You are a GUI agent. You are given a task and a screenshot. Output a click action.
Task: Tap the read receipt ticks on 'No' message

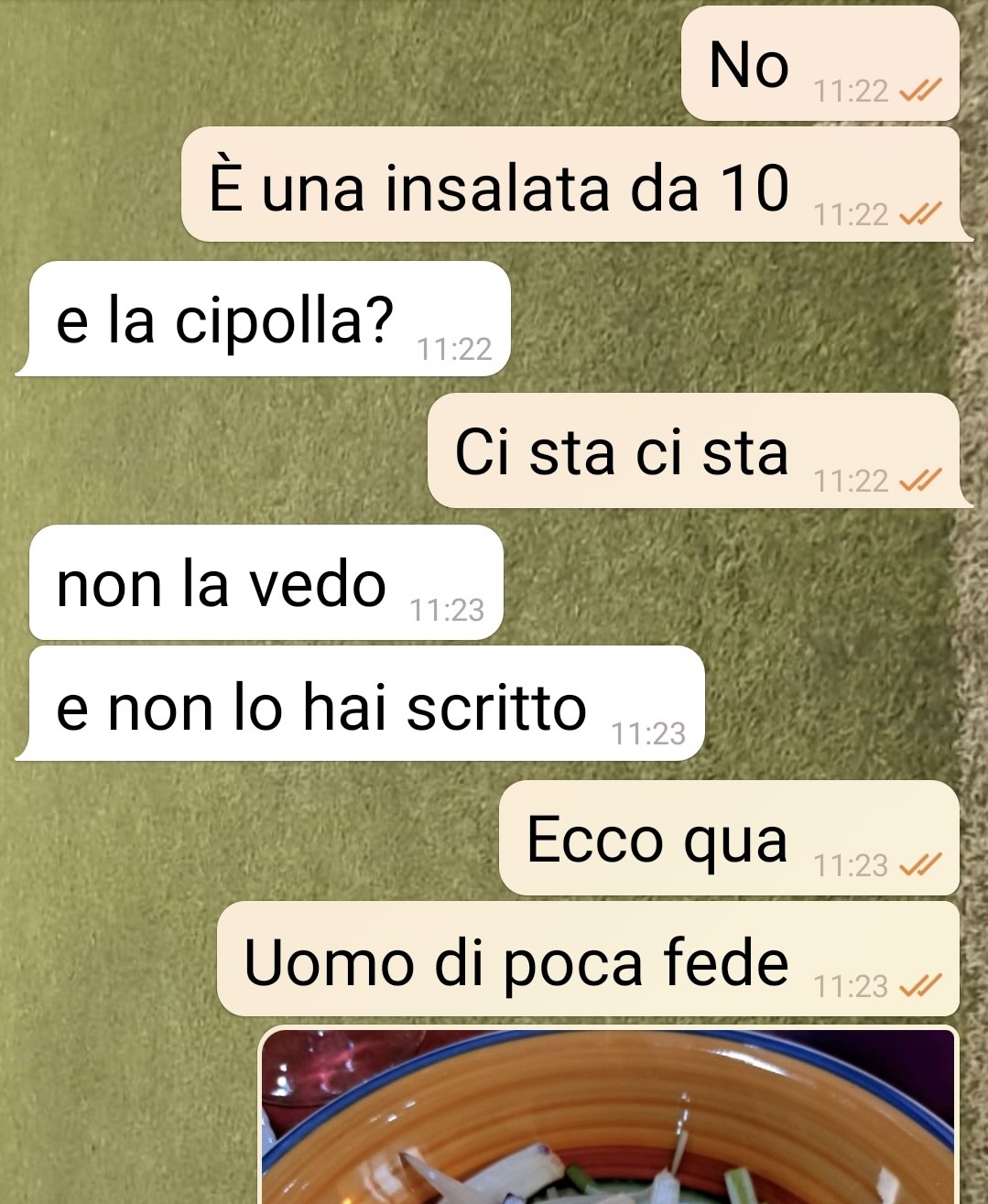tap(920, 91)
